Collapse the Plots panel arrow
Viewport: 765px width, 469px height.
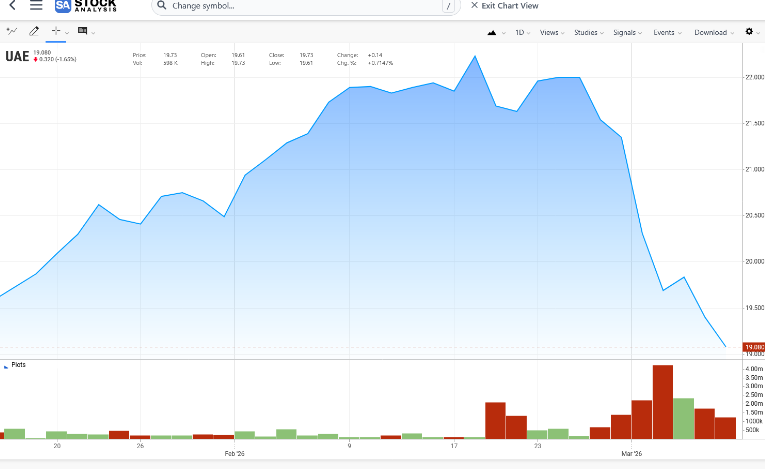tap(6, 367)
